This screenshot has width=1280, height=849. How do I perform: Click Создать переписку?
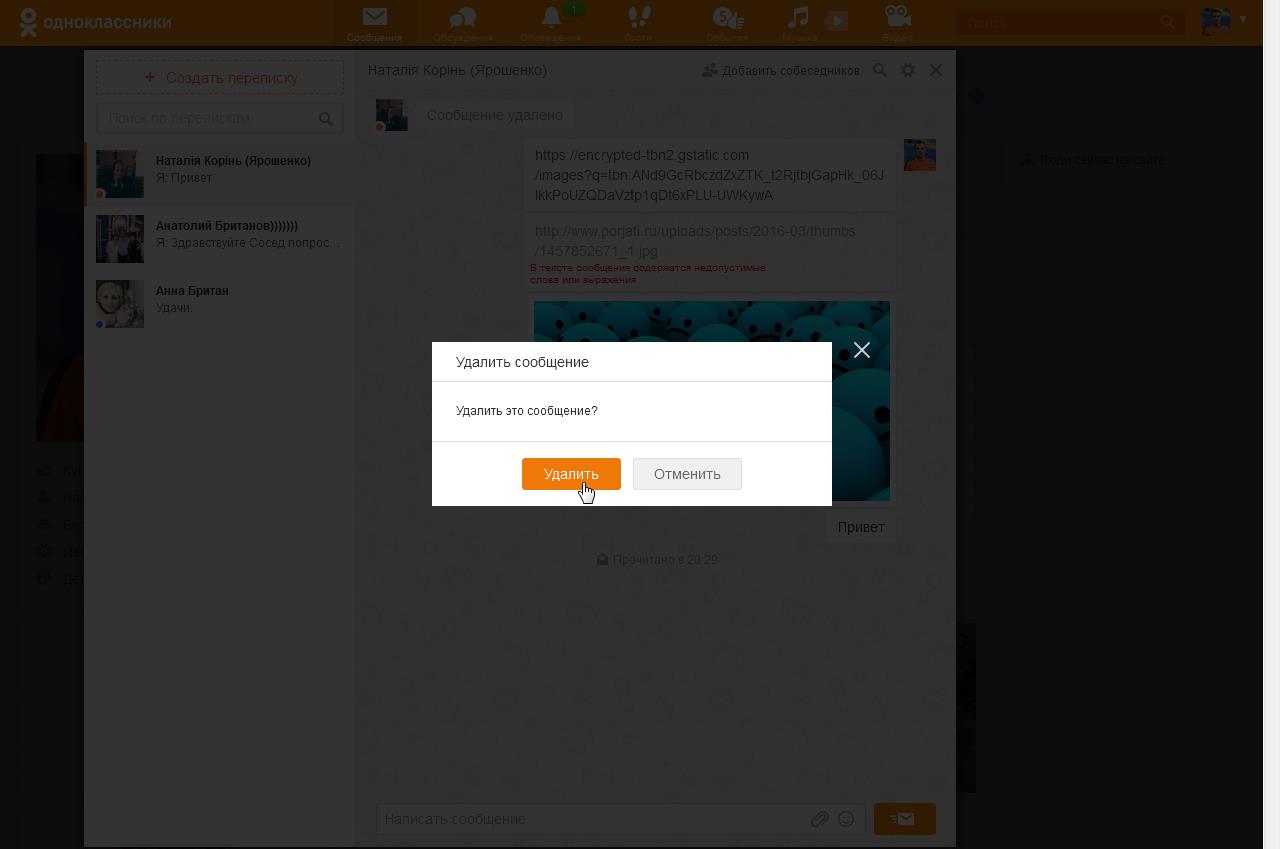click(220, 77)
